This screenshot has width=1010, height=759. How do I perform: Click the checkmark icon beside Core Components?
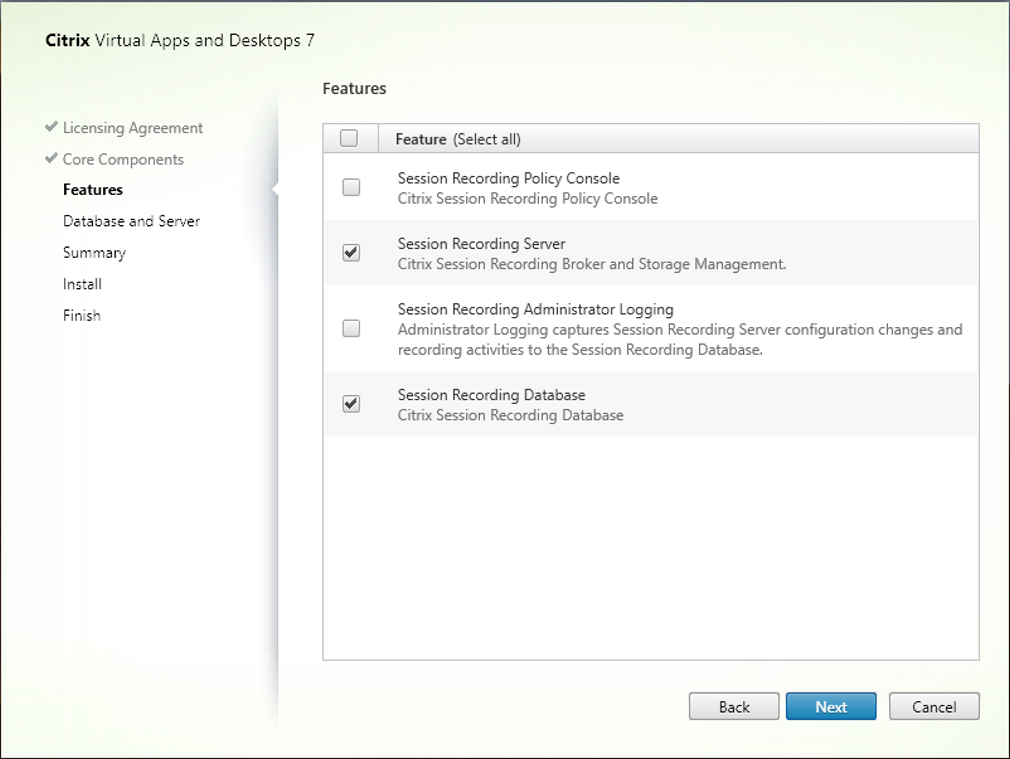50,159
